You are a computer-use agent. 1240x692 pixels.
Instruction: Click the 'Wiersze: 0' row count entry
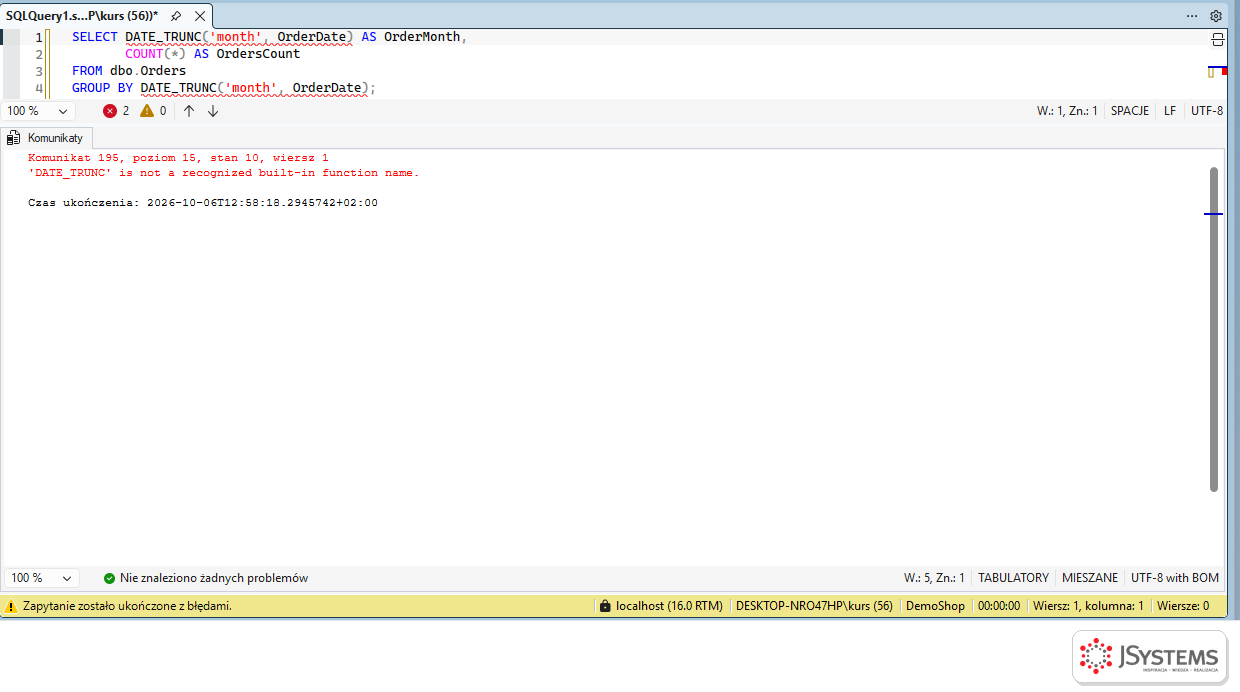(1183, 606)
